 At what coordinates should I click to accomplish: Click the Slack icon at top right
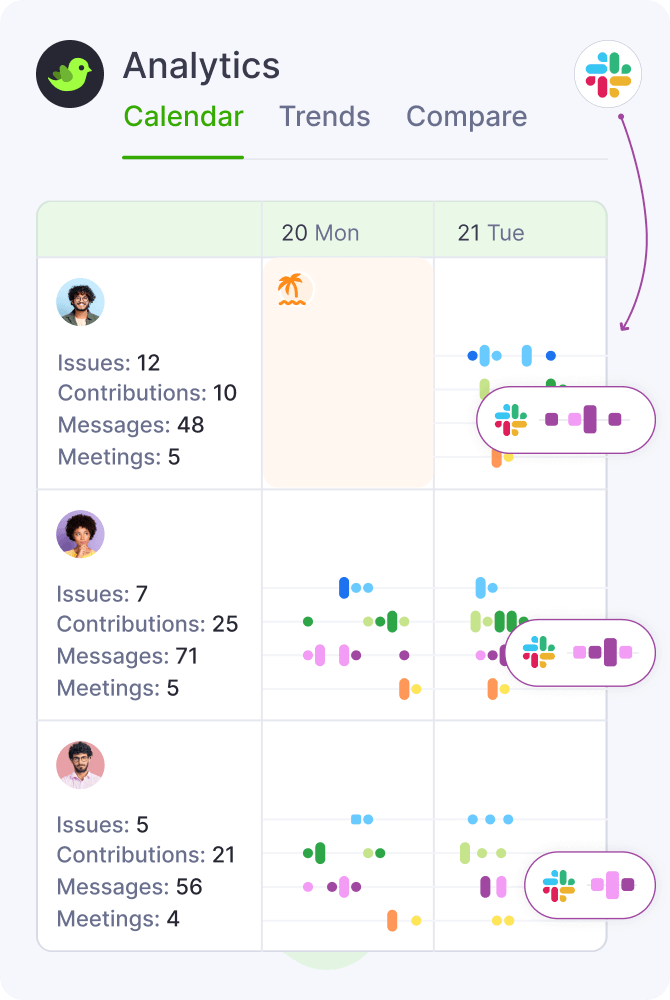(x=608, y=74)
